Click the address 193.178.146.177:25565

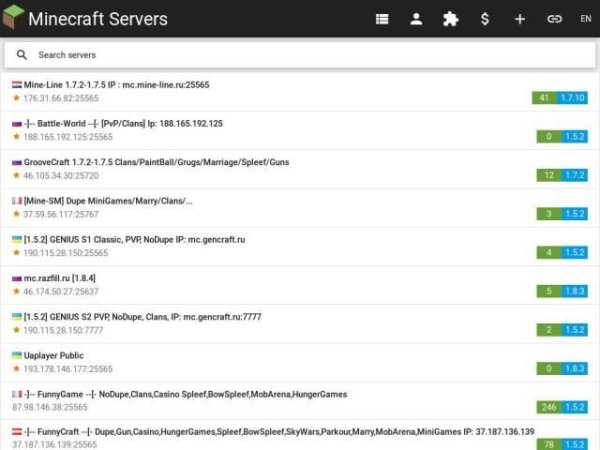click(68, 369)
